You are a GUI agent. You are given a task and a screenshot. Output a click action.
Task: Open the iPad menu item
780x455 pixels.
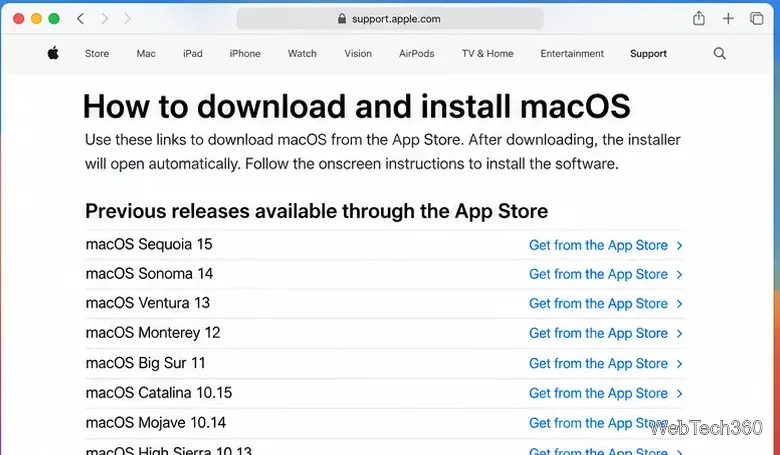193,53
